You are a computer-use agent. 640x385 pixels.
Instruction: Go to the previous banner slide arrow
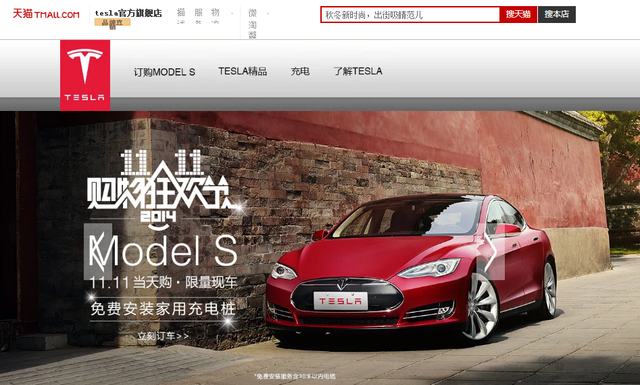tap(98, 251)
